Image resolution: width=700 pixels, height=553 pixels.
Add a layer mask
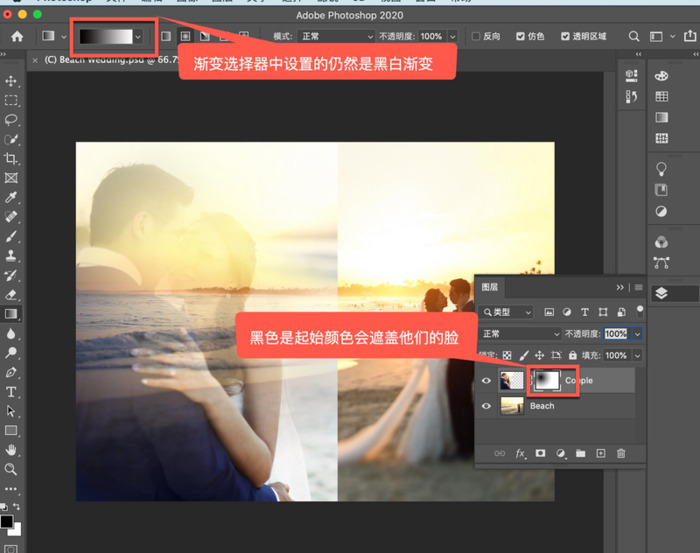(540, 453)
